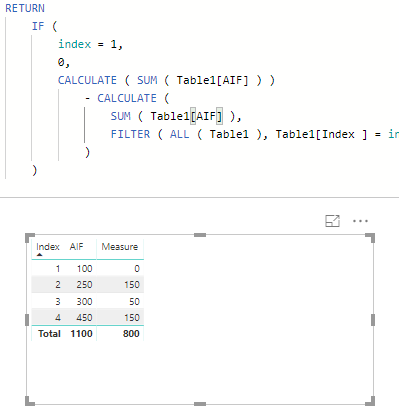Screen dimensions: 399x413
Task: Grab the right-middle resize handle of the visual
Action: point(373,320)
